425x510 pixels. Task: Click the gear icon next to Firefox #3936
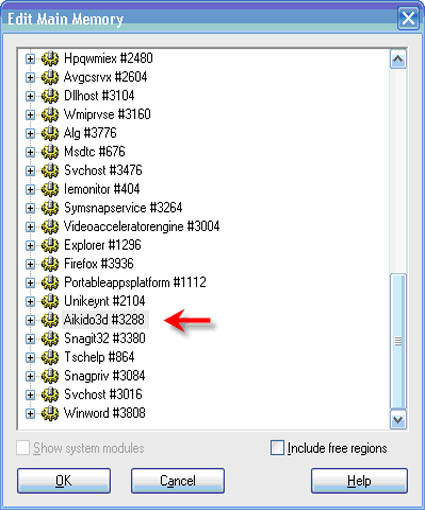[x=50, y=264]
